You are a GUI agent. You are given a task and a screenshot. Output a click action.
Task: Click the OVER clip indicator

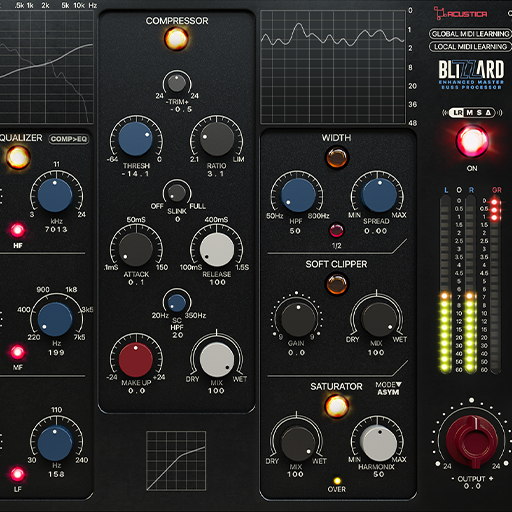click(x=337, y=481)
